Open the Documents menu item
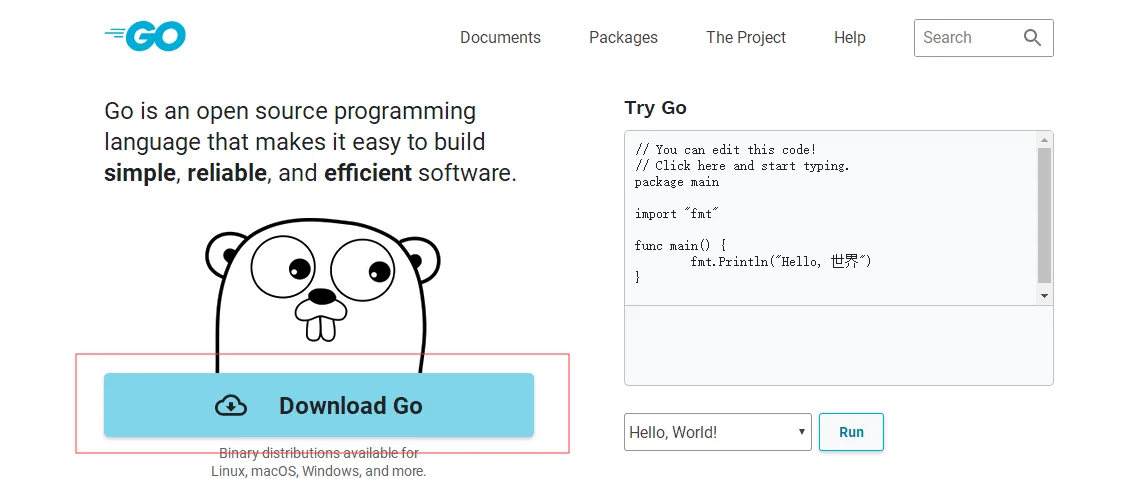1122x479 pixels. [500, 37]
